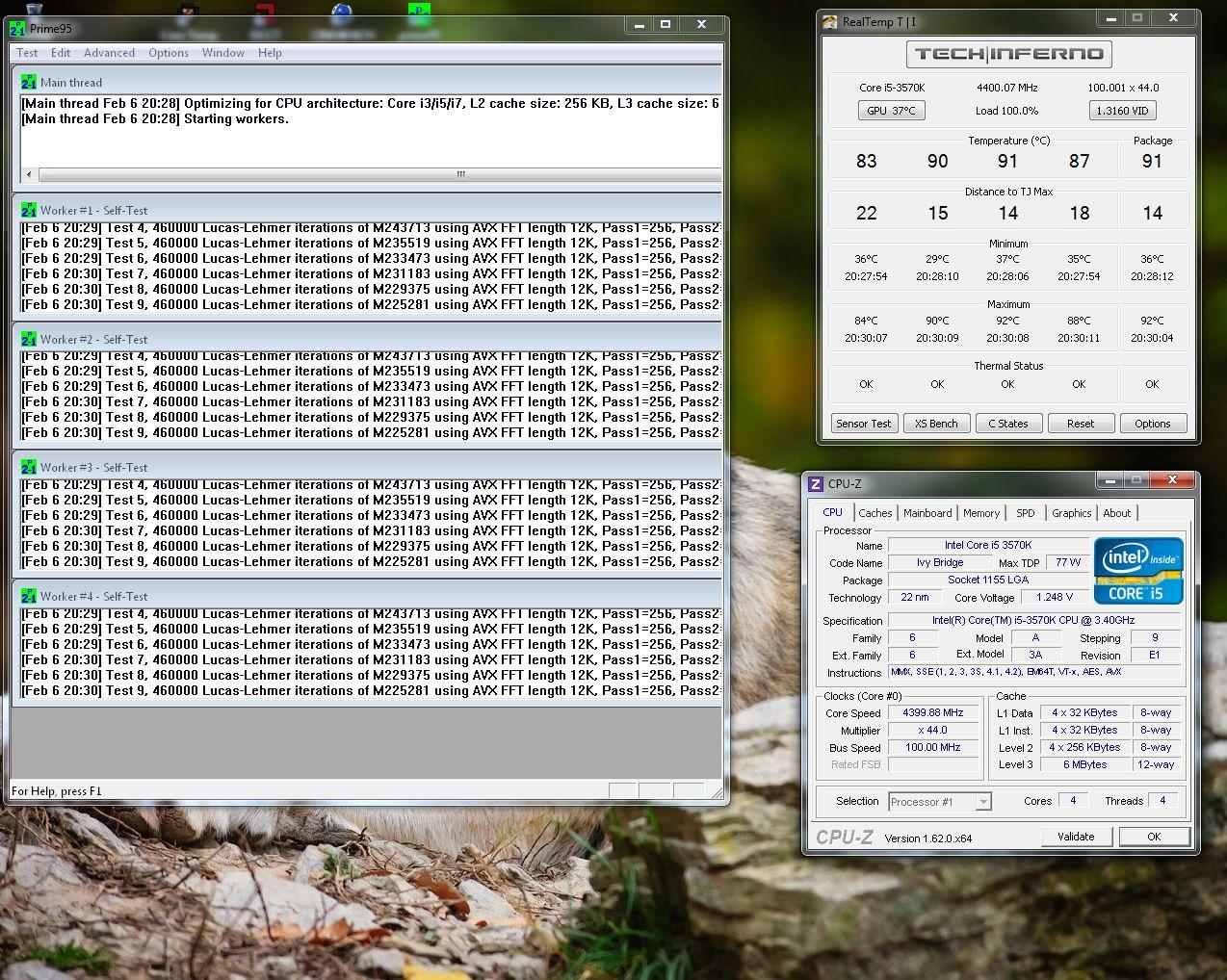The image size is (1227, 980).
Task: Open the Help menu in Prime95
Action: coord(270,53)
